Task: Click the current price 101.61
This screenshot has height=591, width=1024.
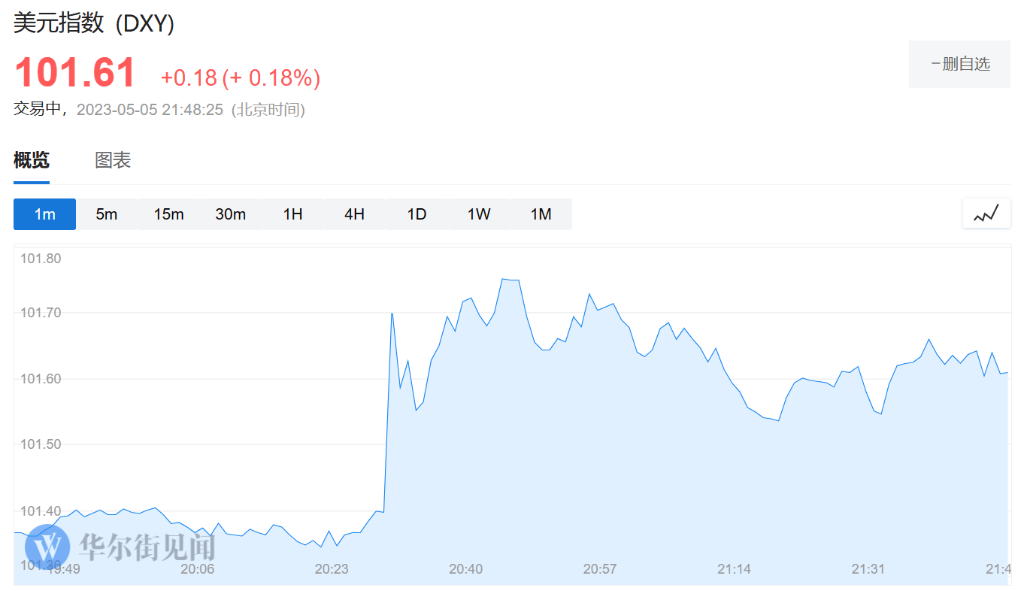Action: pyautogui.click(x=75, y=71)
